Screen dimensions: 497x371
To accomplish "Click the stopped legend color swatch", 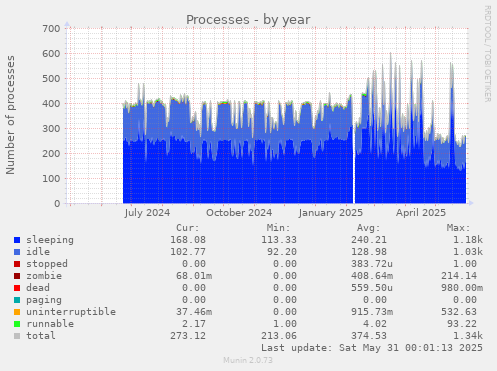I will [17, 264].
